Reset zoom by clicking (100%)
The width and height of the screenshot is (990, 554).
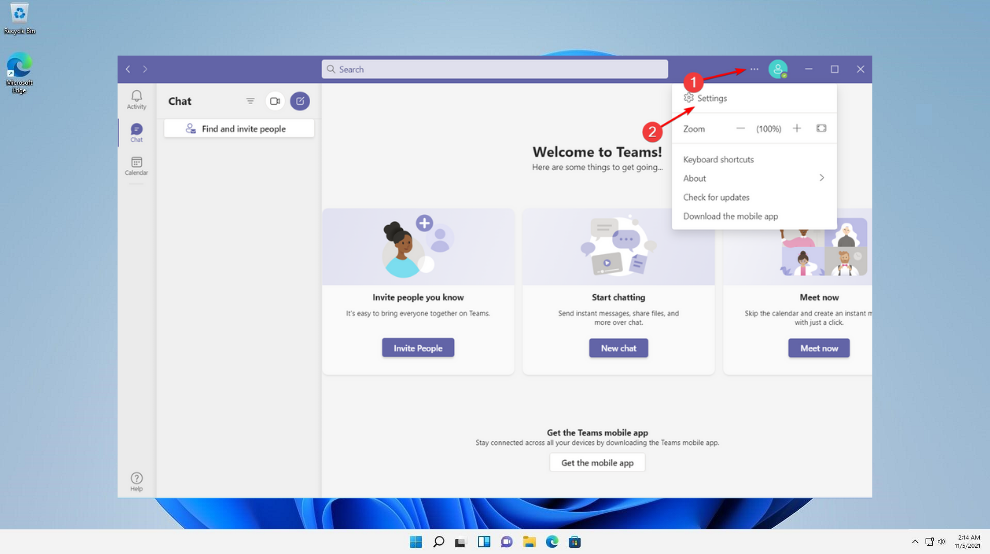[x=768, y=129]
